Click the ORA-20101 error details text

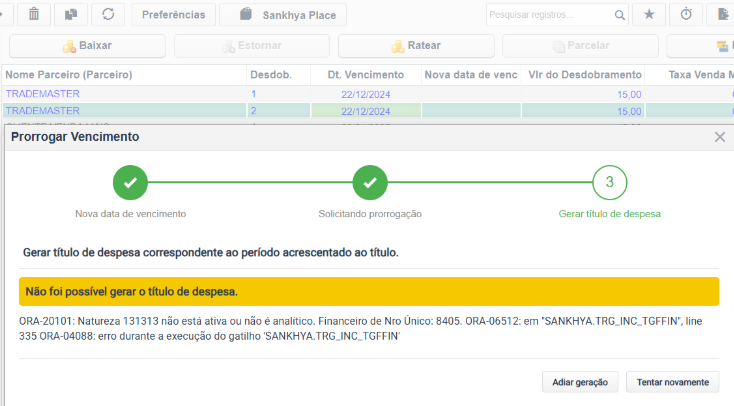click(360, 329)
